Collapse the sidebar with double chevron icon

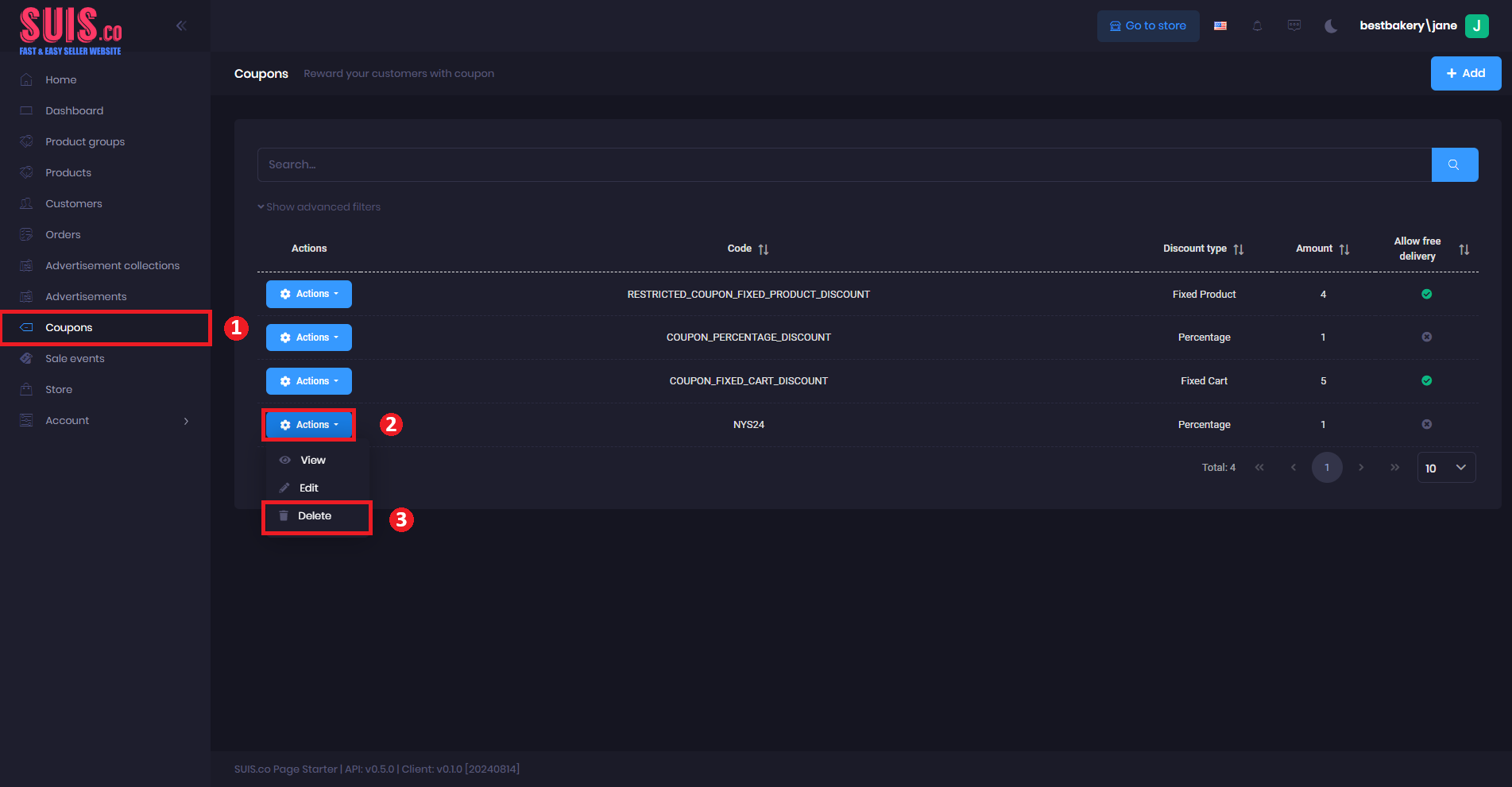pos(181,25)
